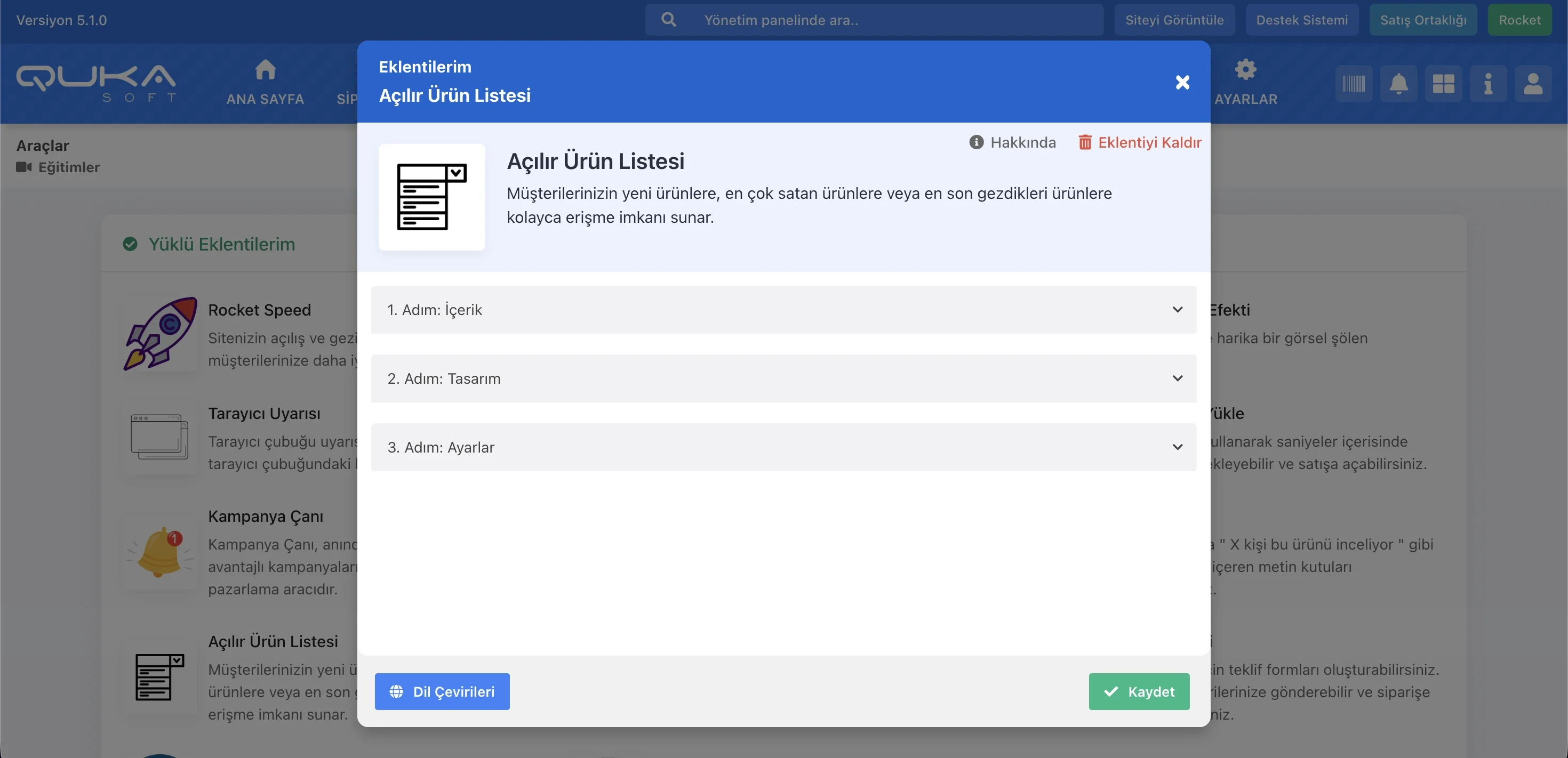Click the barcode icon in header

(1354, 83)
